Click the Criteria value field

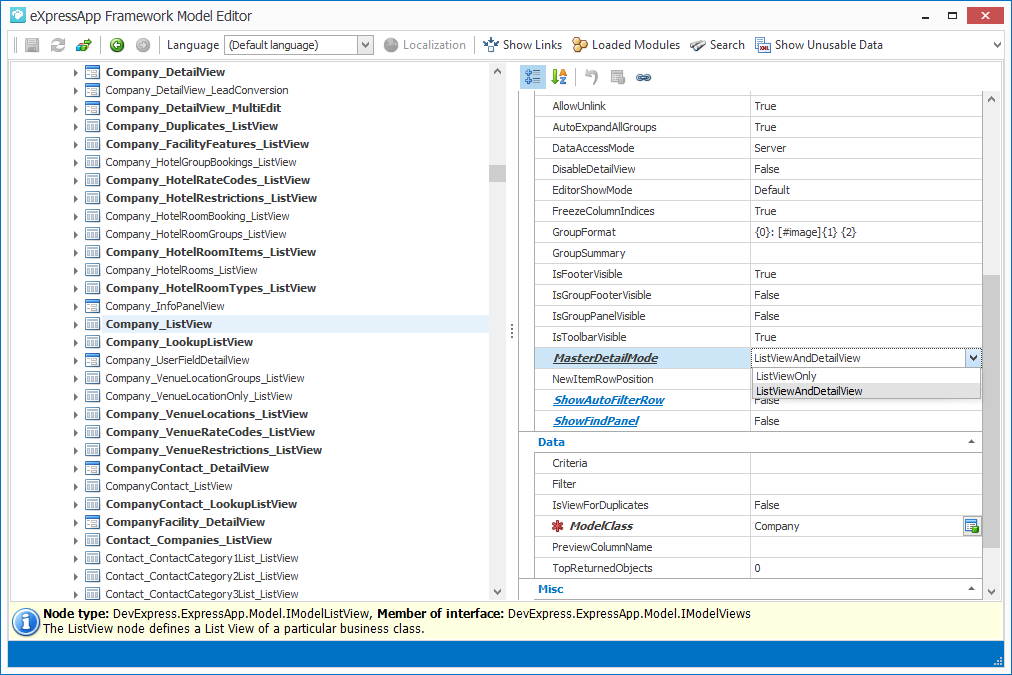click(866, 463)
